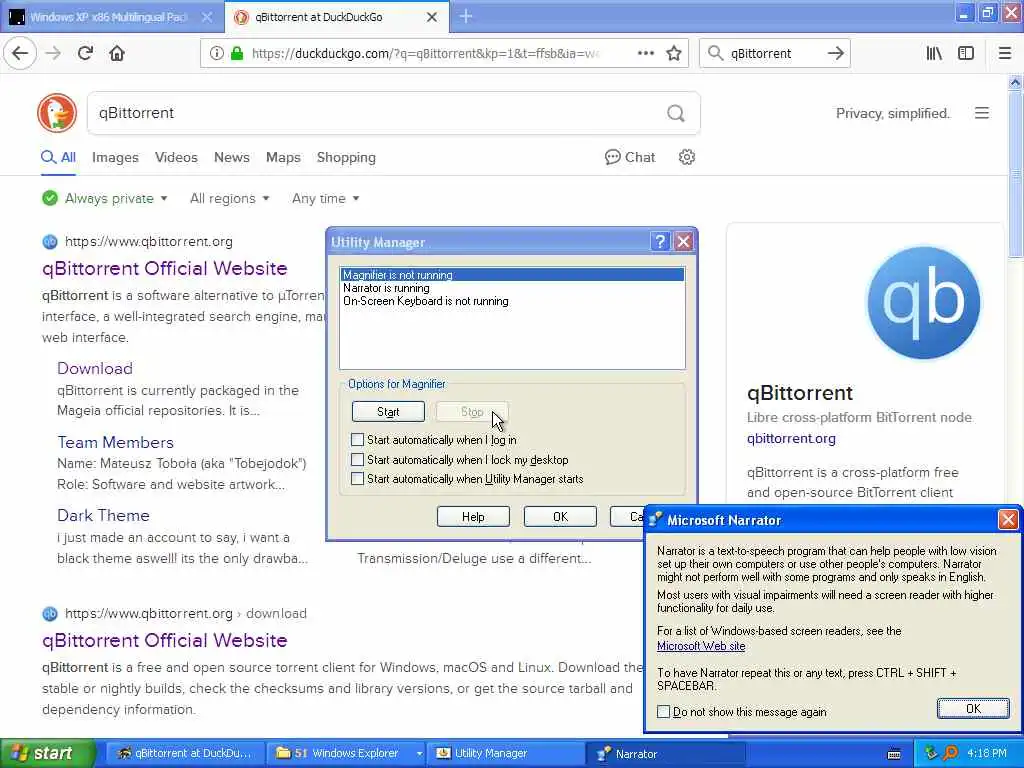Open DuckDuckGo Chat
Image resolution: width=1024 pixels, height=768 pixels.
pos(630,157)
